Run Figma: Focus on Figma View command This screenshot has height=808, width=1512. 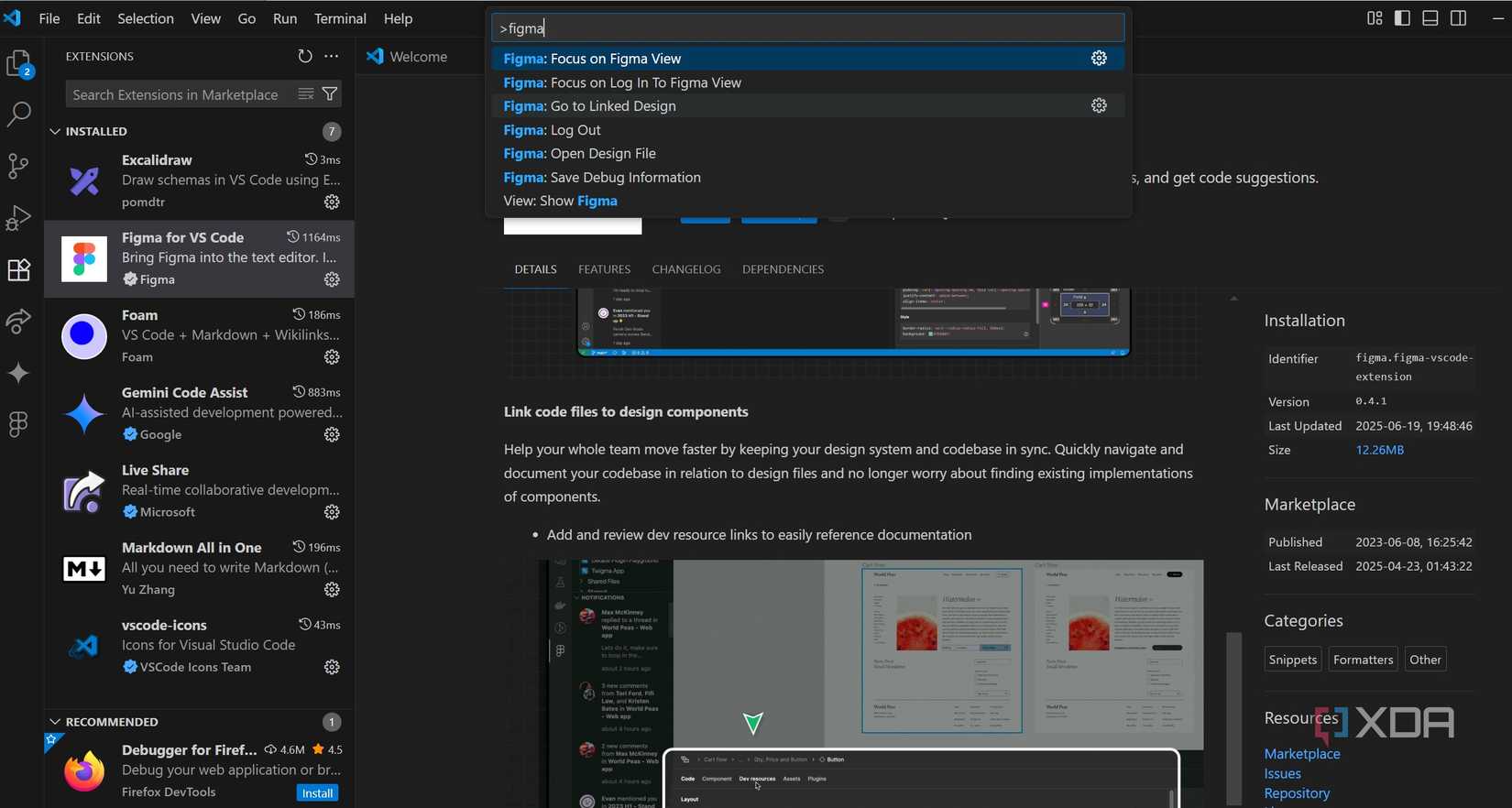(807, 59)
